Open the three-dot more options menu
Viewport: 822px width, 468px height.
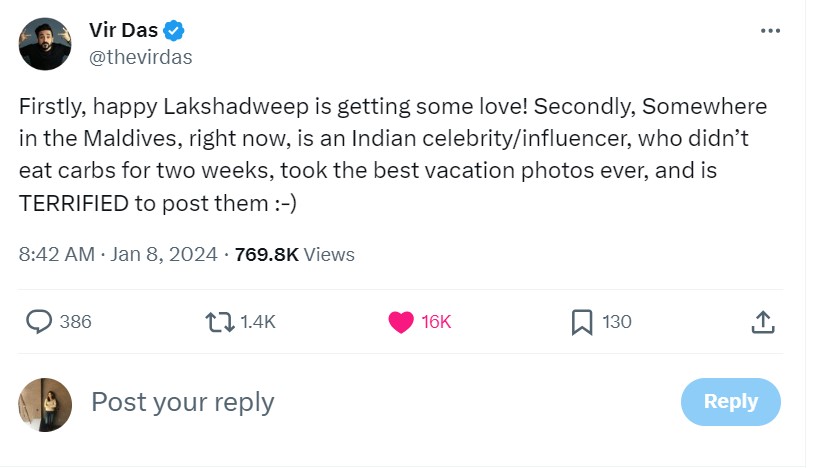pyautogui.click(x=769, y=31)
